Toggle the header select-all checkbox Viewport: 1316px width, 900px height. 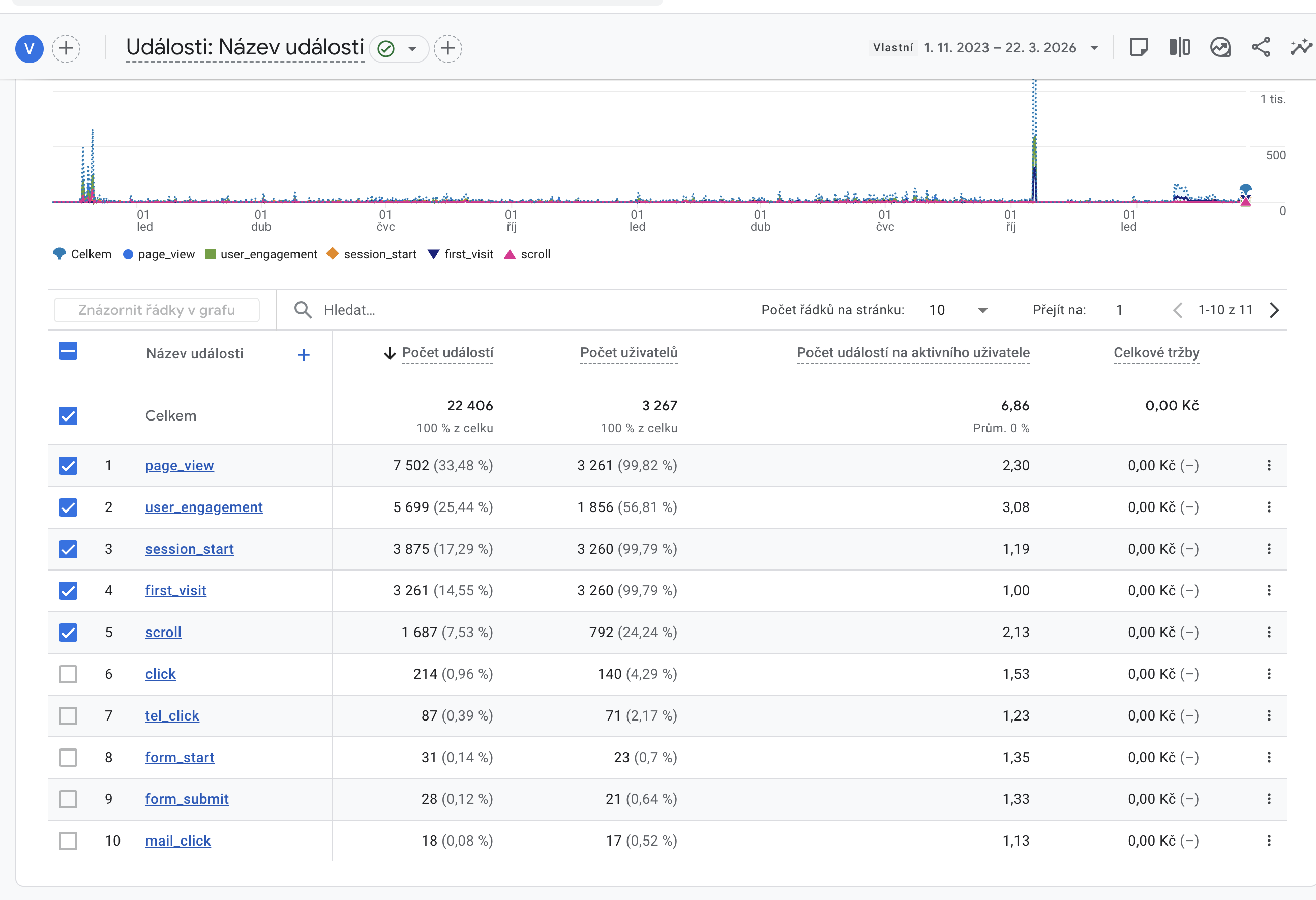click(68, 351)
